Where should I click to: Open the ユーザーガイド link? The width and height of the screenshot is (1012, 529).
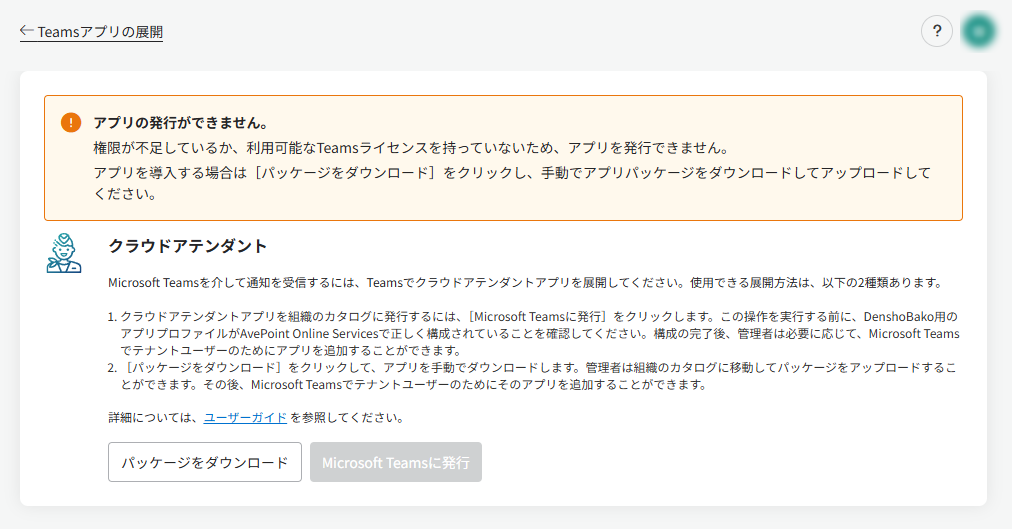click(245, 417)
